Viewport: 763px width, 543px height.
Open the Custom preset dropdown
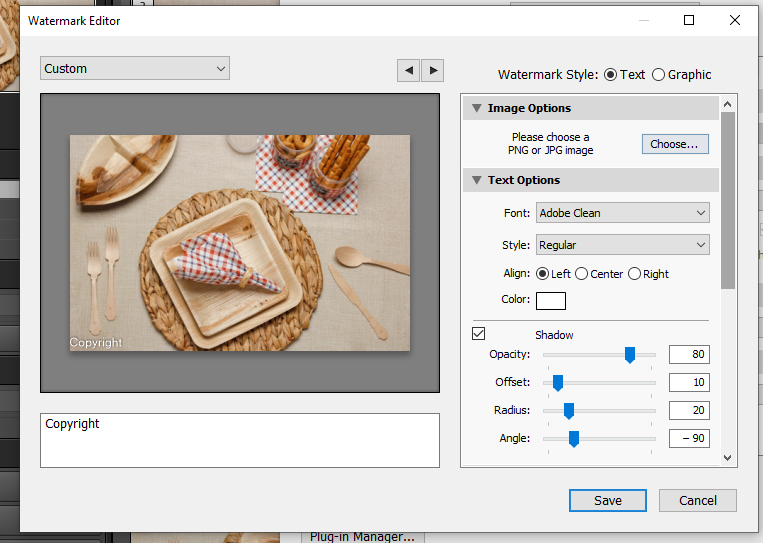click(135, 69)
